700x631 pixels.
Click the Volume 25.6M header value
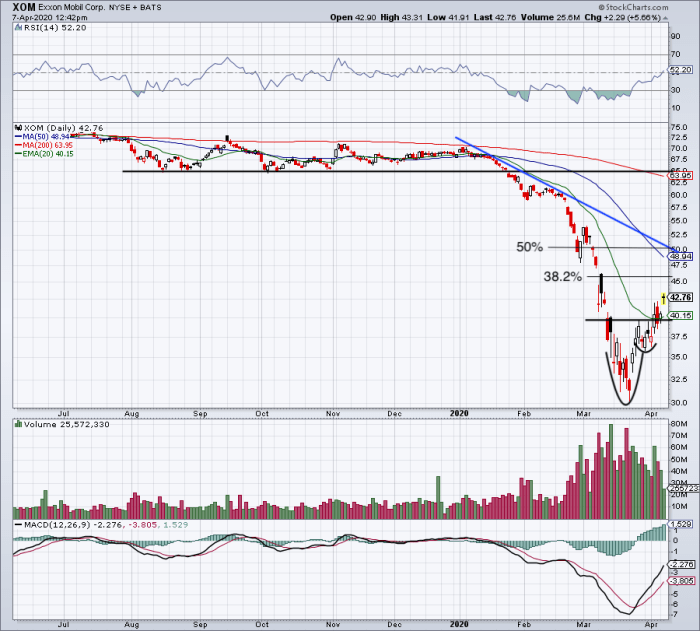pos(550,17)
